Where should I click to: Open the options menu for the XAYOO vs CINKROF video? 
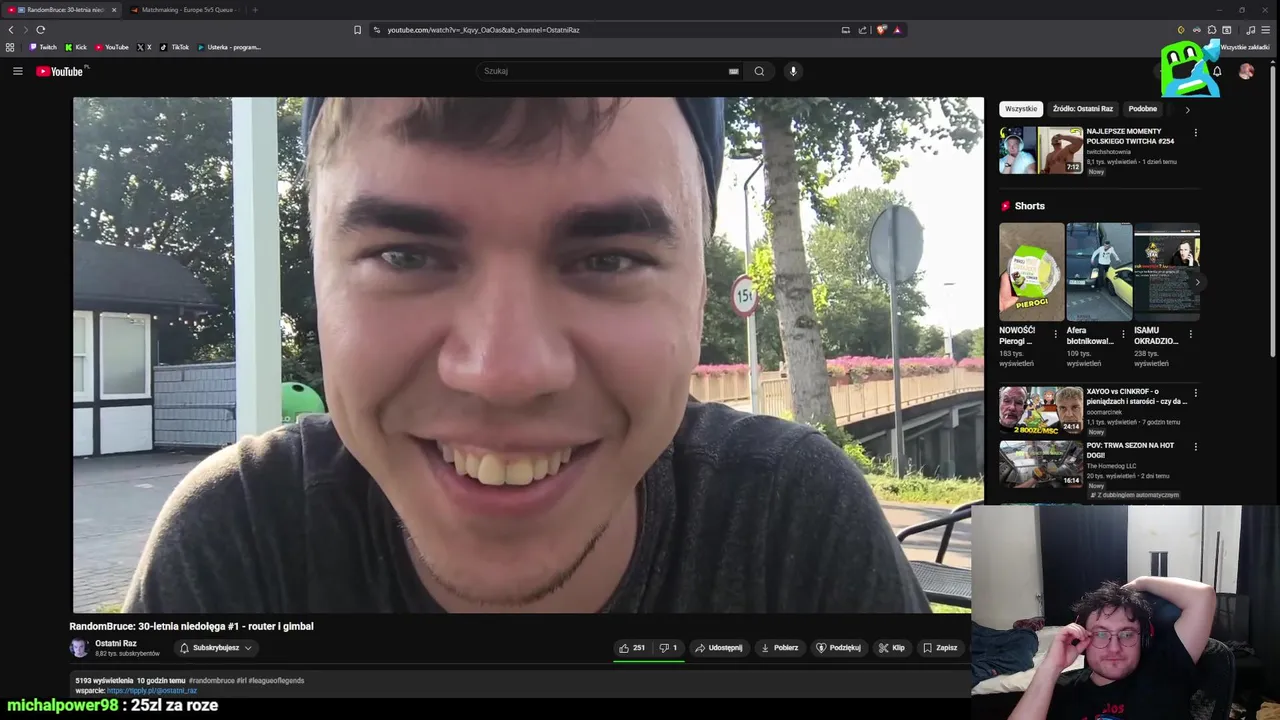point(1195,393)
